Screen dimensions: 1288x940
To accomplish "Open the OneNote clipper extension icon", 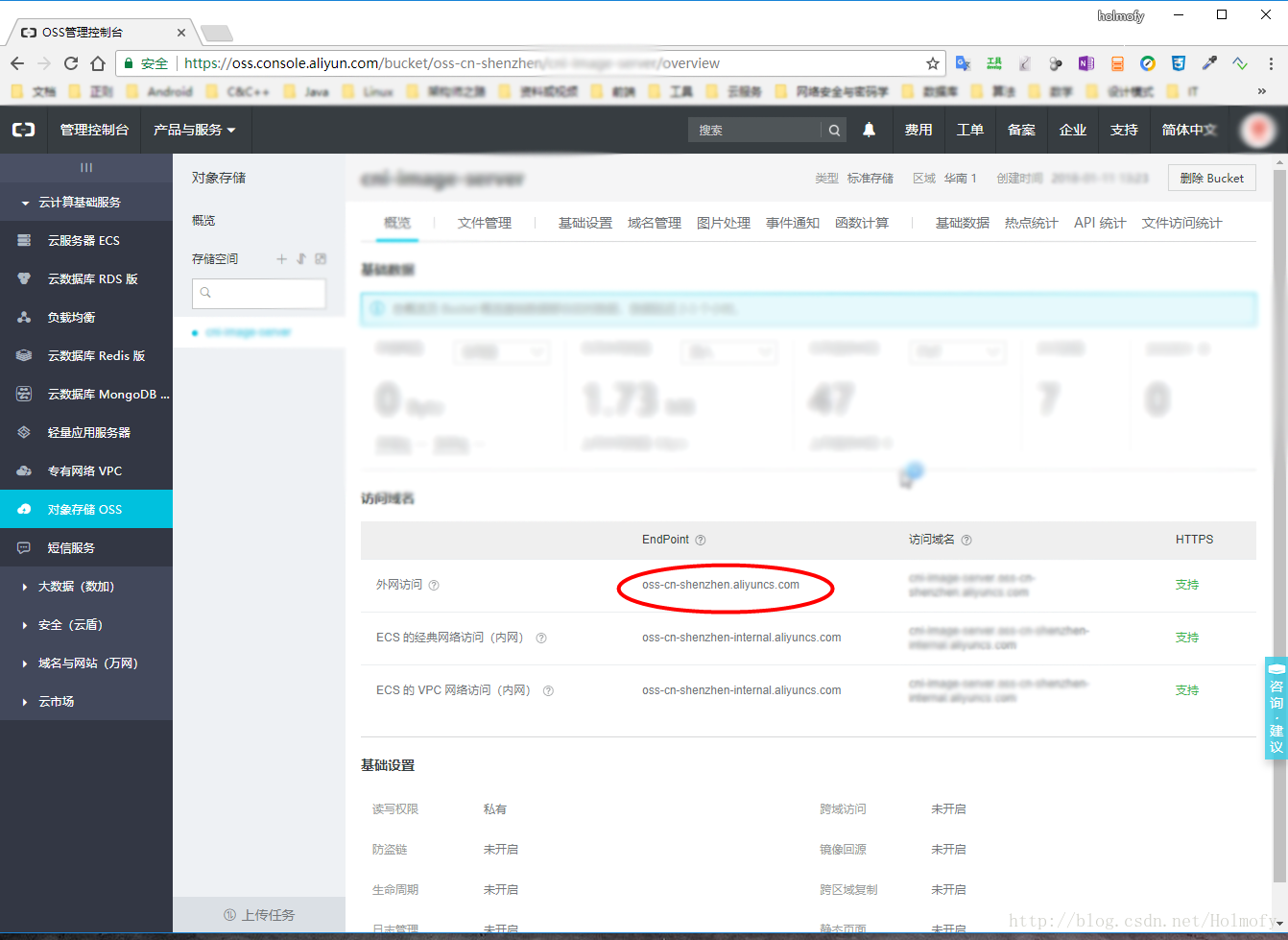I will pyautogui.click(x=1086, y=63).
